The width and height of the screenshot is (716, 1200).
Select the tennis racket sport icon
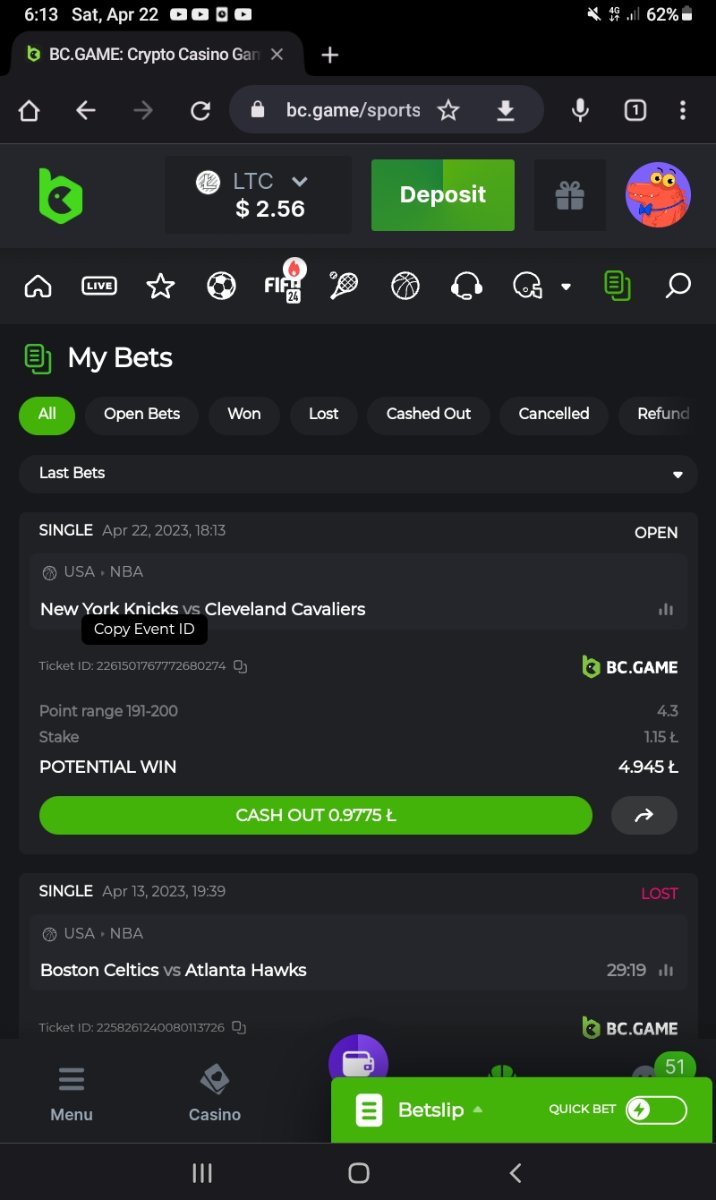(x=344, y=287)
